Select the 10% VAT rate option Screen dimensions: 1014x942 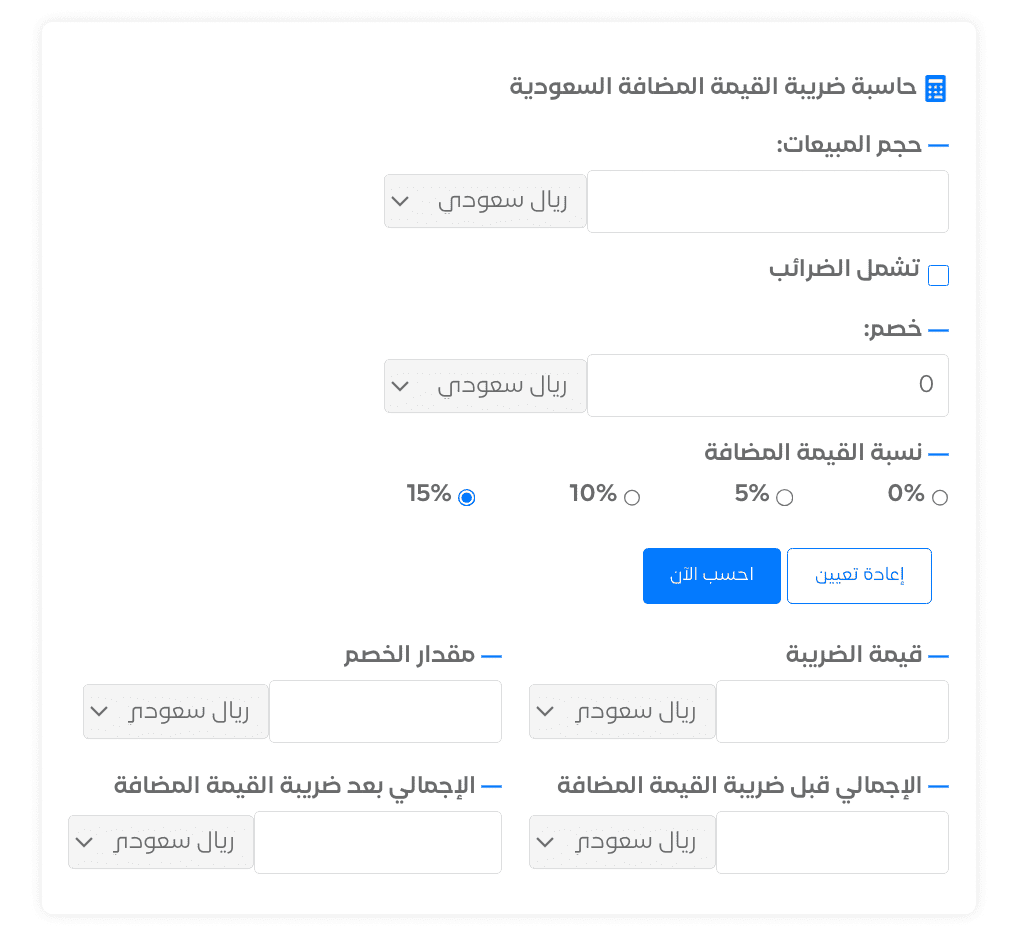631,496
